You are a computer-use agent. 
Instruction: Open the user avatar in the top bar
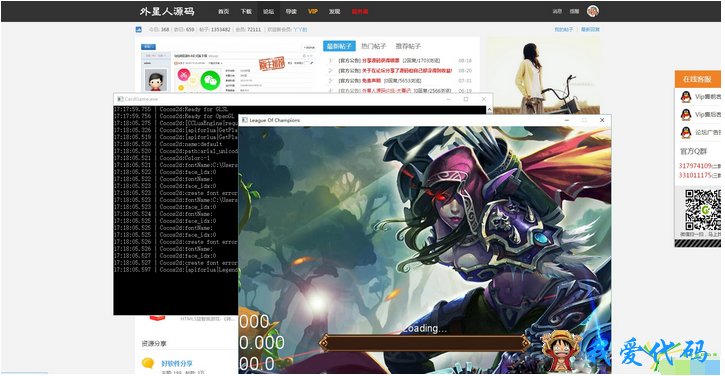[x=592, y=11]
